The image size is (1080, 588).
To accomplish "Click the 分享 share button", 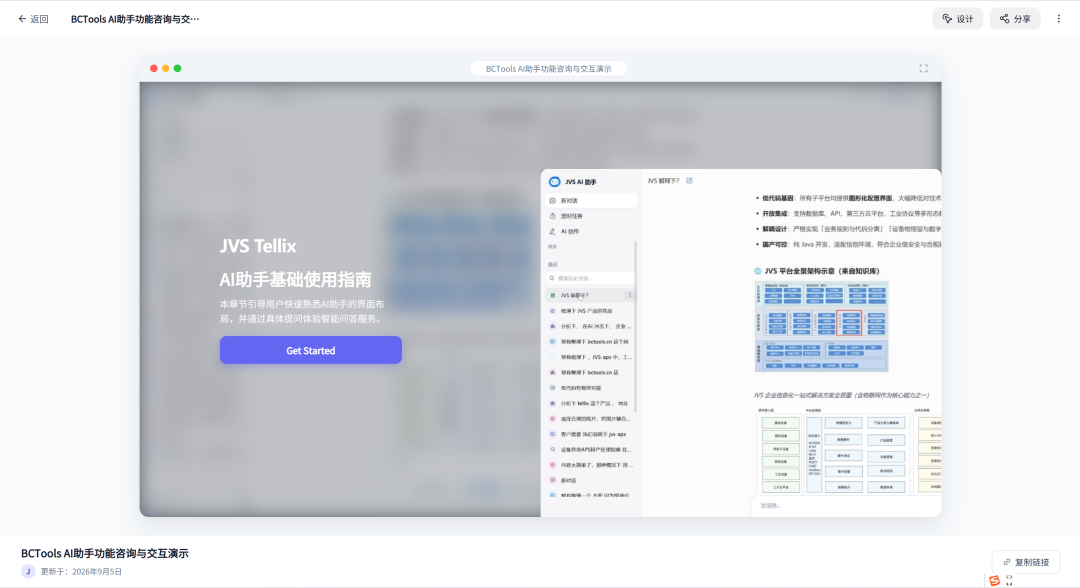I will [1015, 19].
